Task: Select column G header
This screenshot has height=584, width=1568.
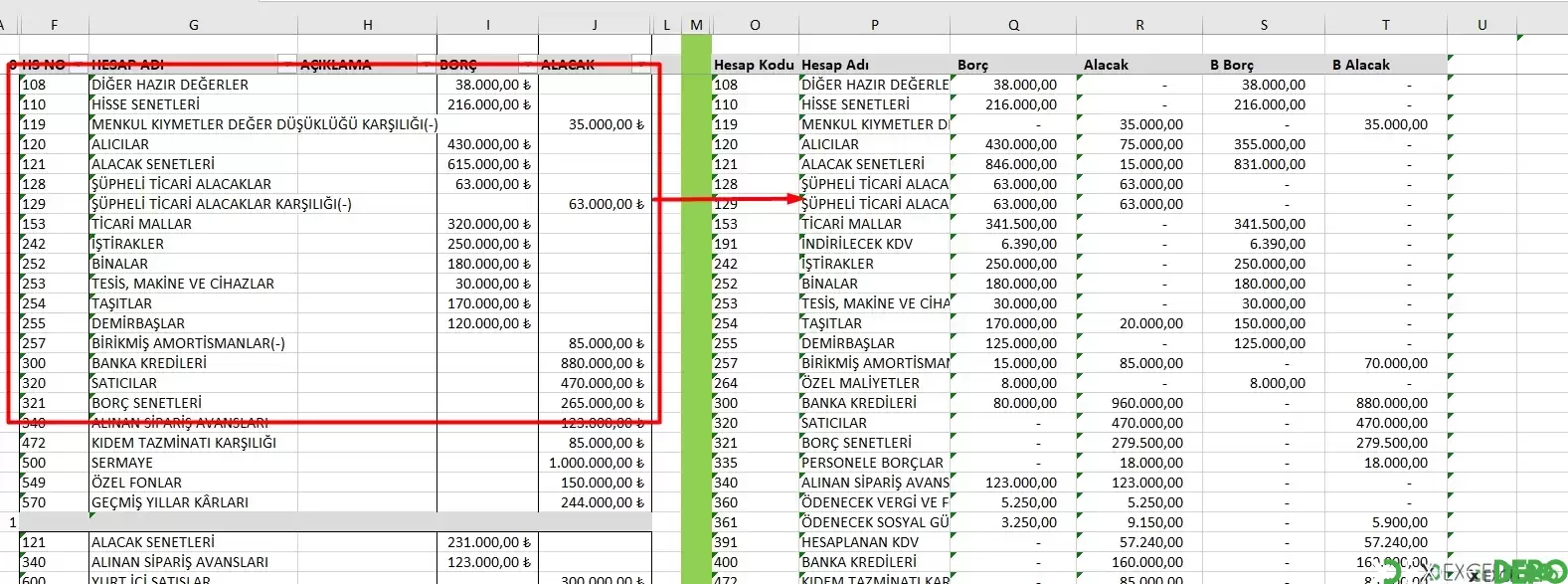Action: click(x=193, y=24)
